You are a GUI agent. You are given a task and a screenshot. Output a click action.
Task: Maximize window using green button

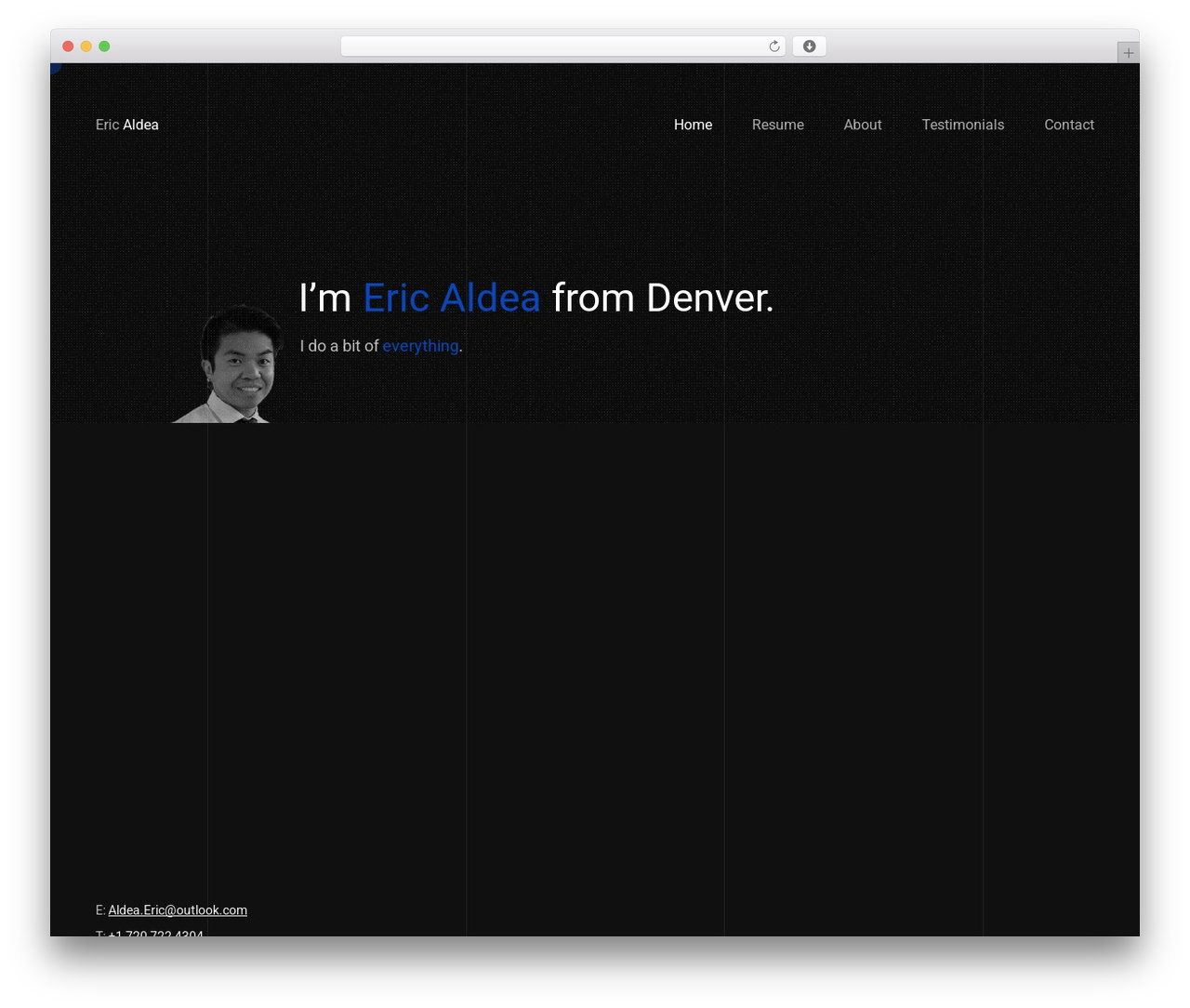[104, 46]
